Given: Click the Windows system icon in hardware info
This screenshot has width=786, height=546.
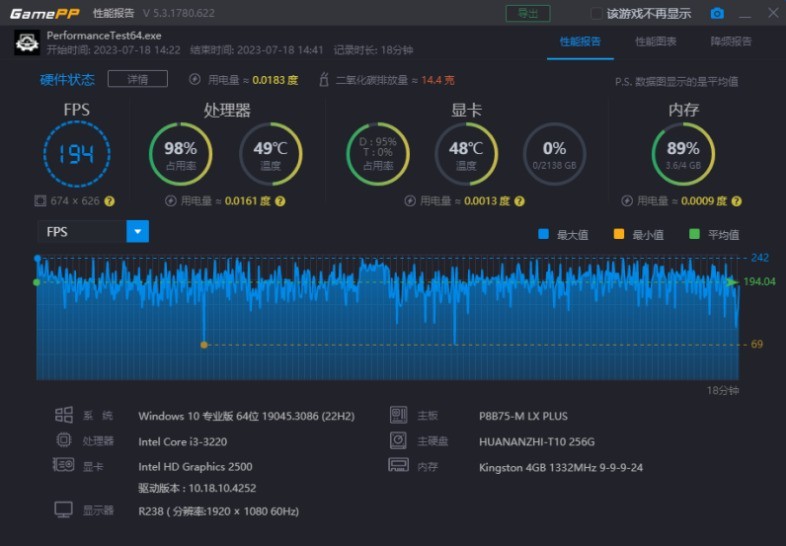Looking at the screenshot, I should 64,415.
